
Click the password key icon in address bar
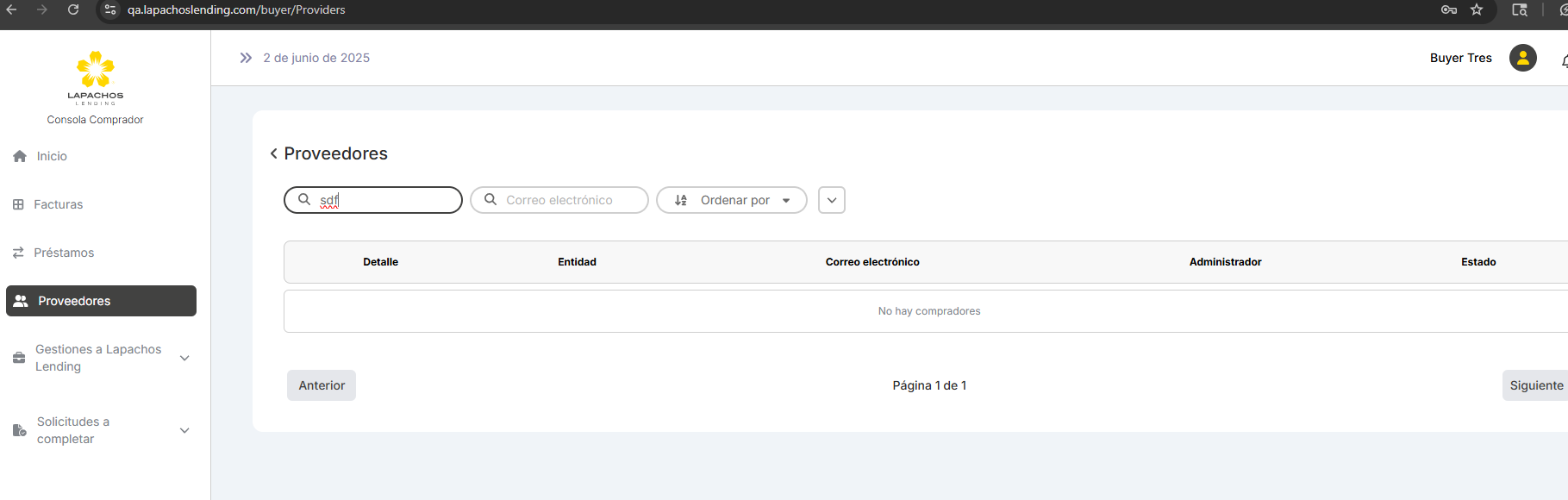(x=1448, y=9)
